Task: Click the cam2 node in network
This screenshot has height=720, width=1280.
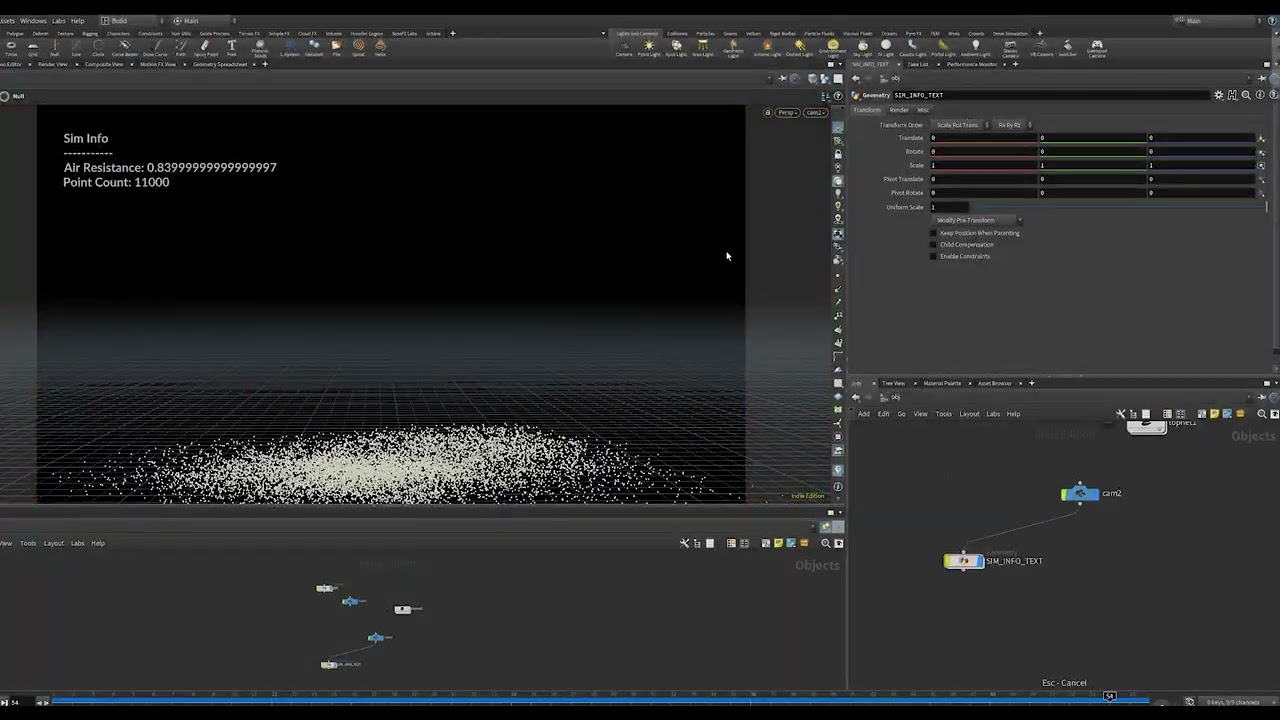Action: (x=1080, y=493)
